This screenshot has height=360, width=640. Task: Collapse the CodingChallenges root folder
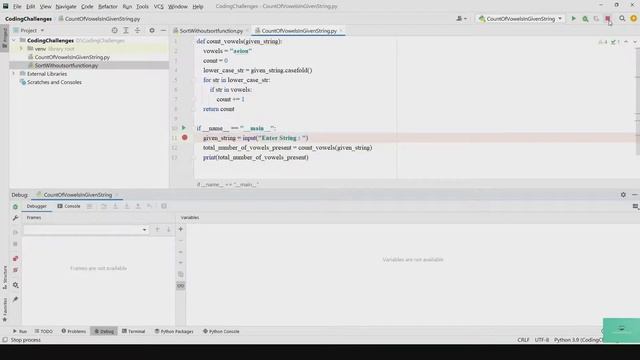(14, 40)
